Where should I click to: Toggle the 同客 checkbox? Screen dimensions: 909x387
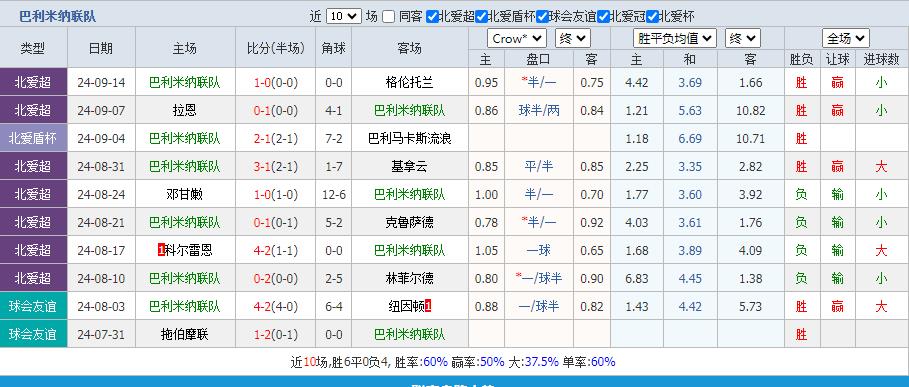point(388,16)
